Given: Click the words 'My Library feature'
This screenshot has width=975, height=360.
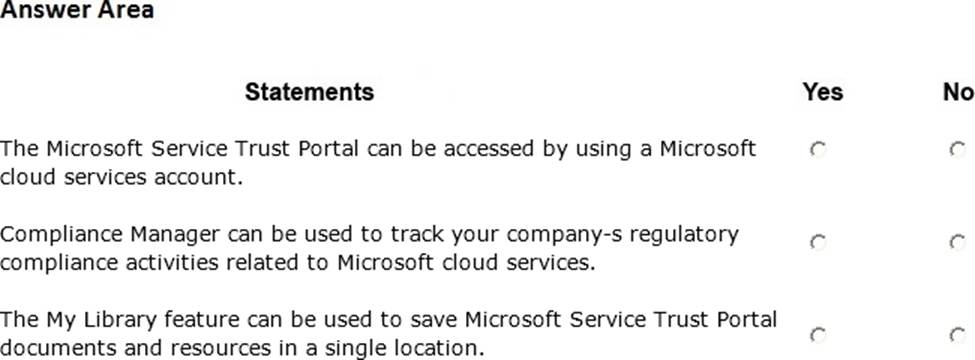Looking at the screenshot, I should pyautogui.click(x=142, y=320).
